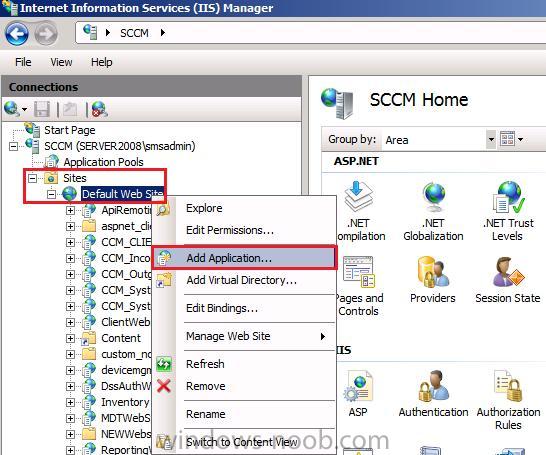Collapse the Sites tree node

coord(32,179)
